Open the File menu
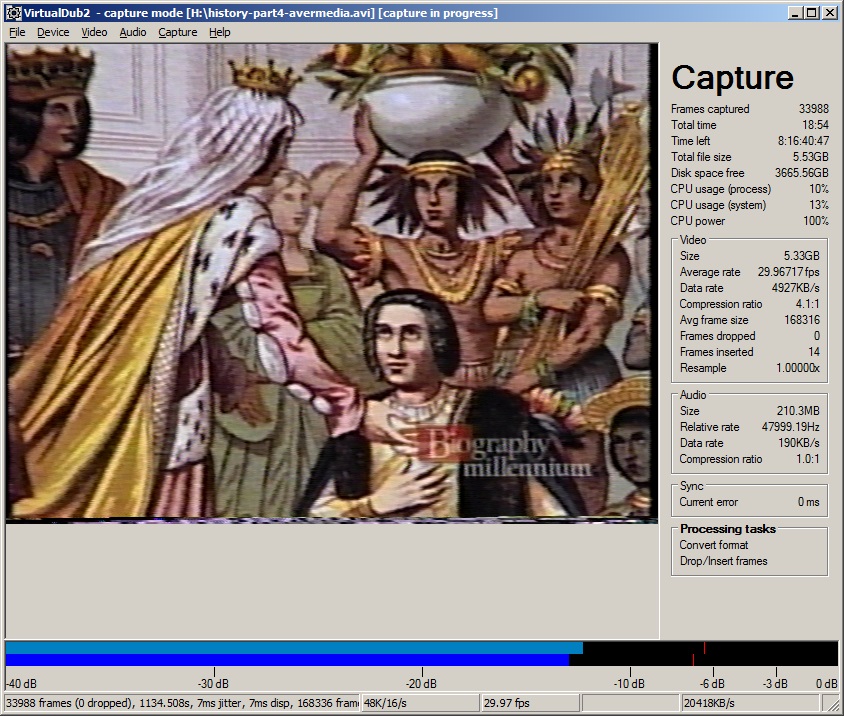Image resolution: width=844 pixels, height=716 pixels. click(17, 32)
